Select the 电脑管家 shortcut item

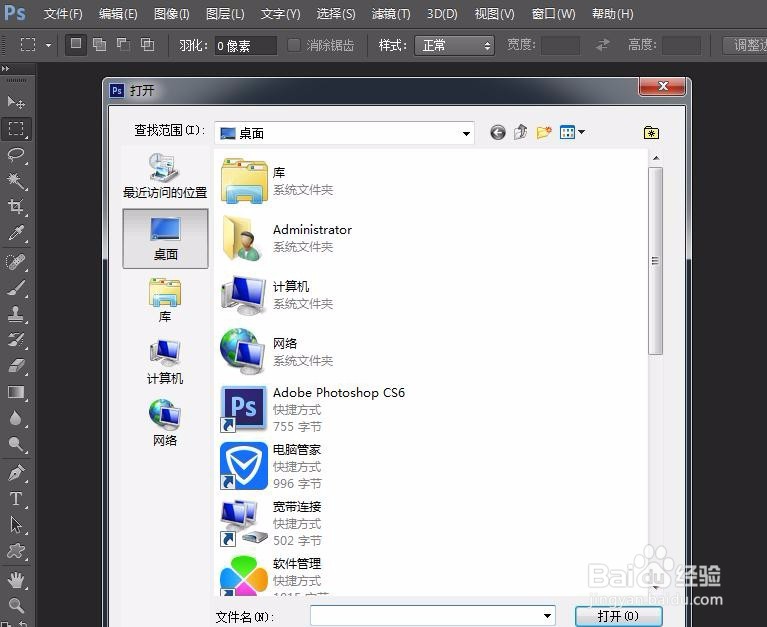pyautogui.click(x=271, y=466)
